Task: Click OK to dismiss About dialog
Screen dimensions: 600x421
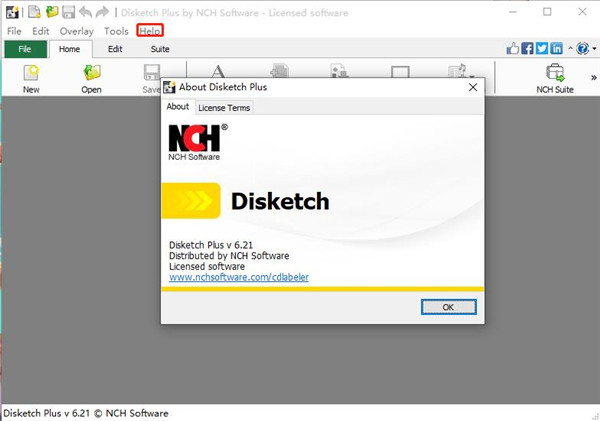Action: pos(448,307)
